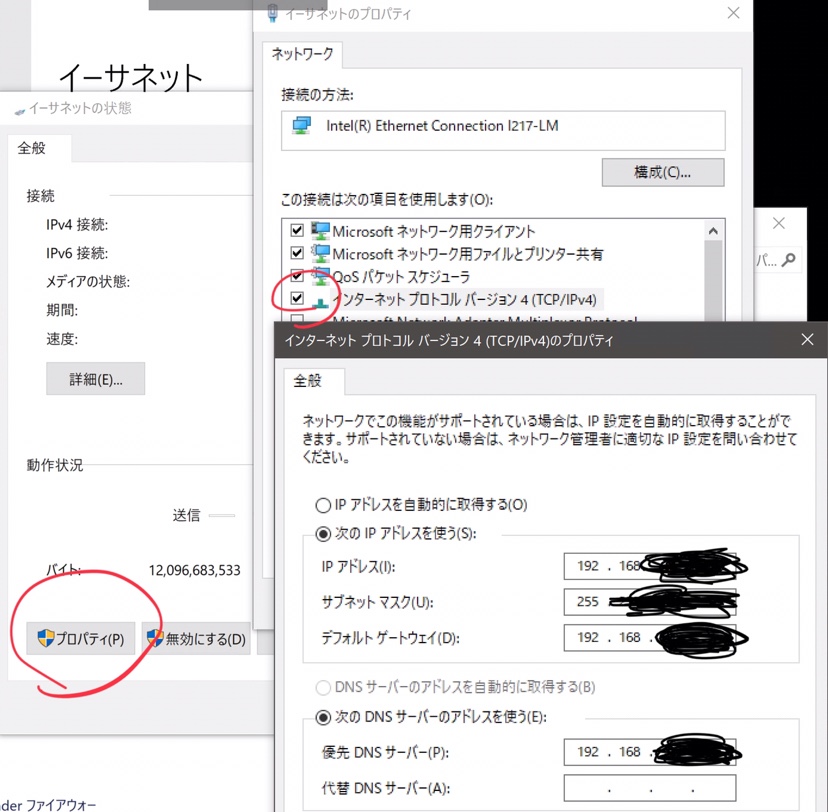Toggle Microsoft ネットワーク用クライアント checkbox
The width and height of the screenshot is (828, 812).
(297, 230)
